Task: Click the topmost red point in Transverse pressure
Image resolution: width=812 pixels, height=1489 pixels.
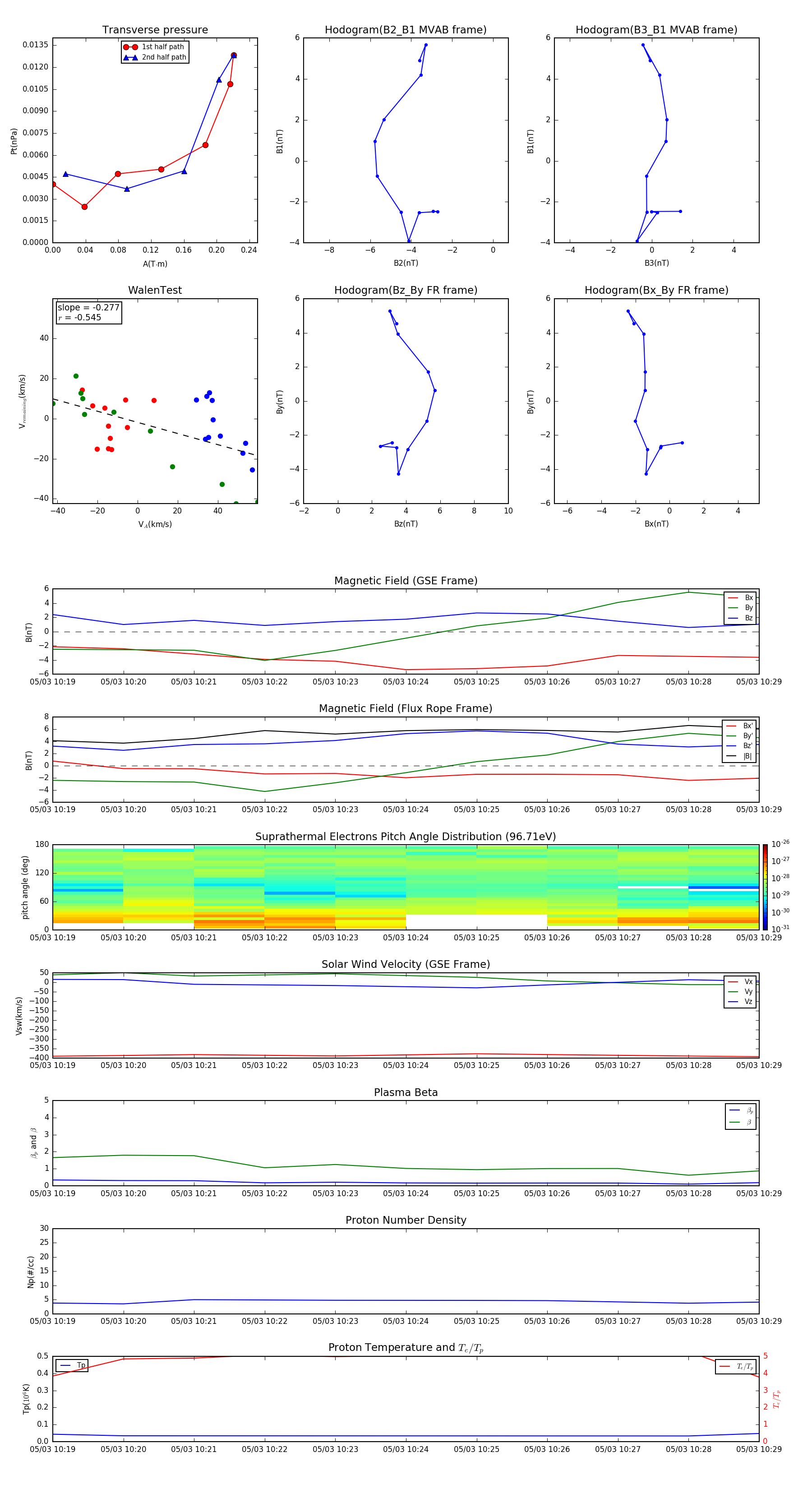Action: pyautogui.click(x=234, y=55)
